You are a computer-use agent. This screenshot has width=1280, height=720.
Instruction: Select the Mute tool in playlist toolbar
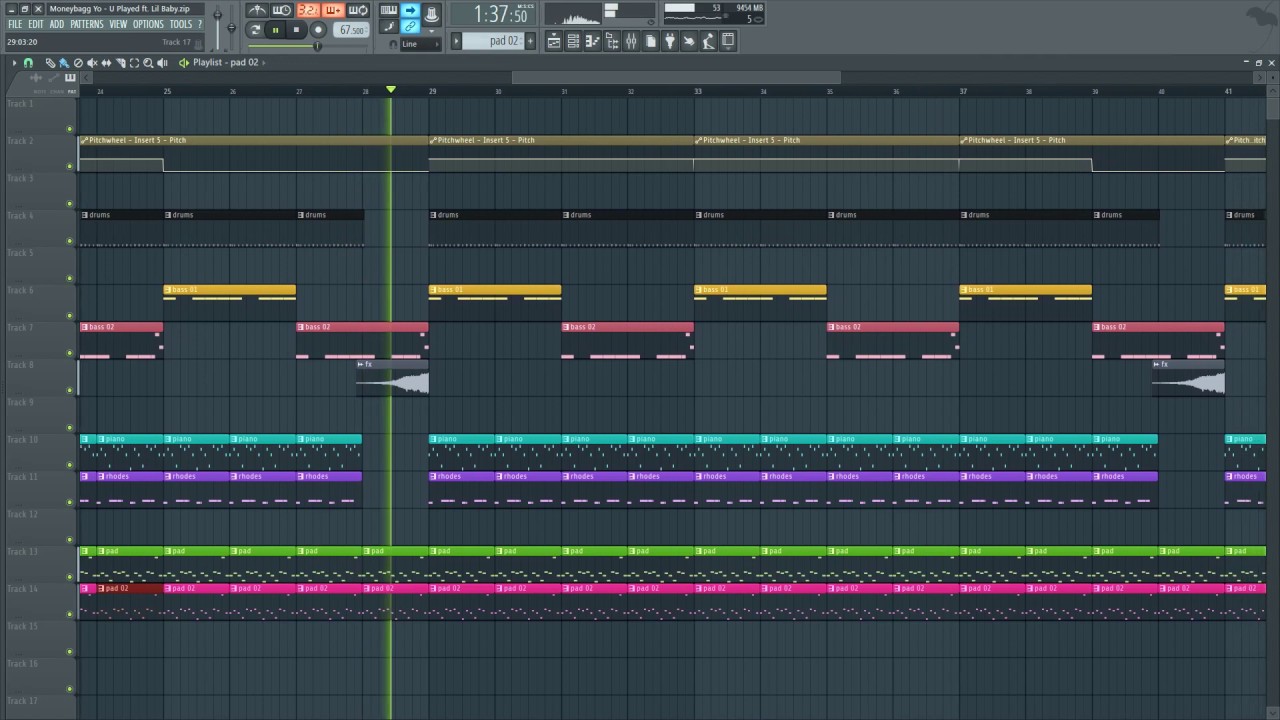[x=92, y=63]
